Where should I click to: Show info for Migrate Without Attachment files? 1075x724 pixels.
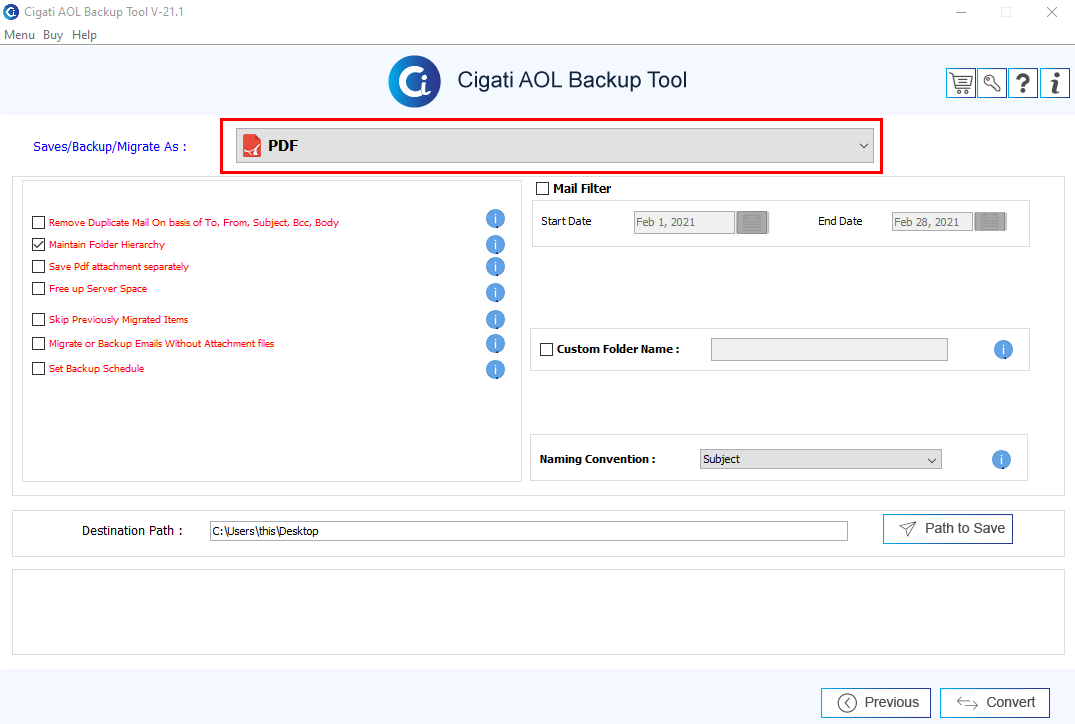[x=495, y=343]
